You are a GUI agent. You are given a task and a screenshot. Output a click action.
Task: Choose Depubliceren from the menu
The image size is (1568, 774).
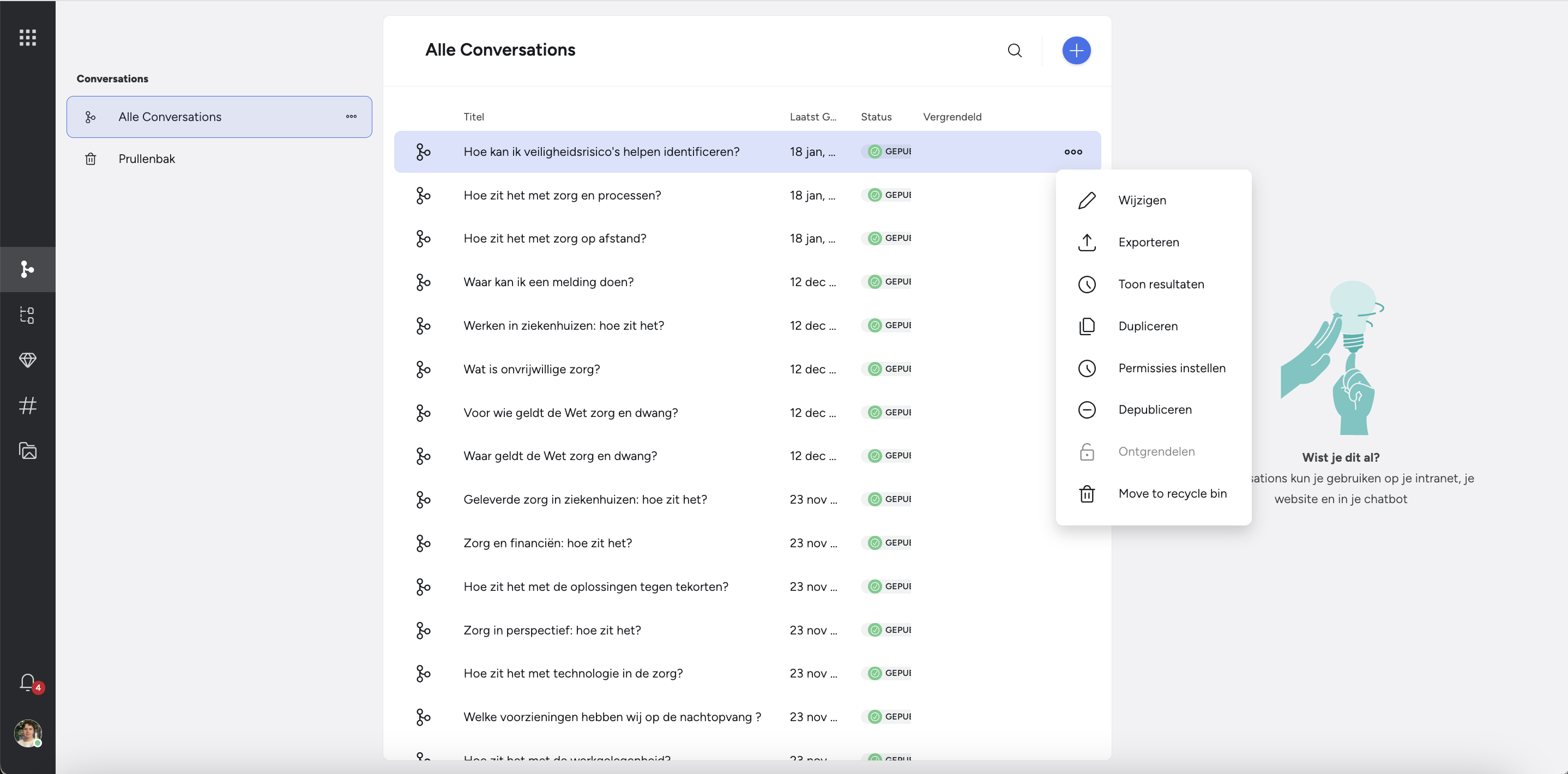click(x=1154, y=409)
